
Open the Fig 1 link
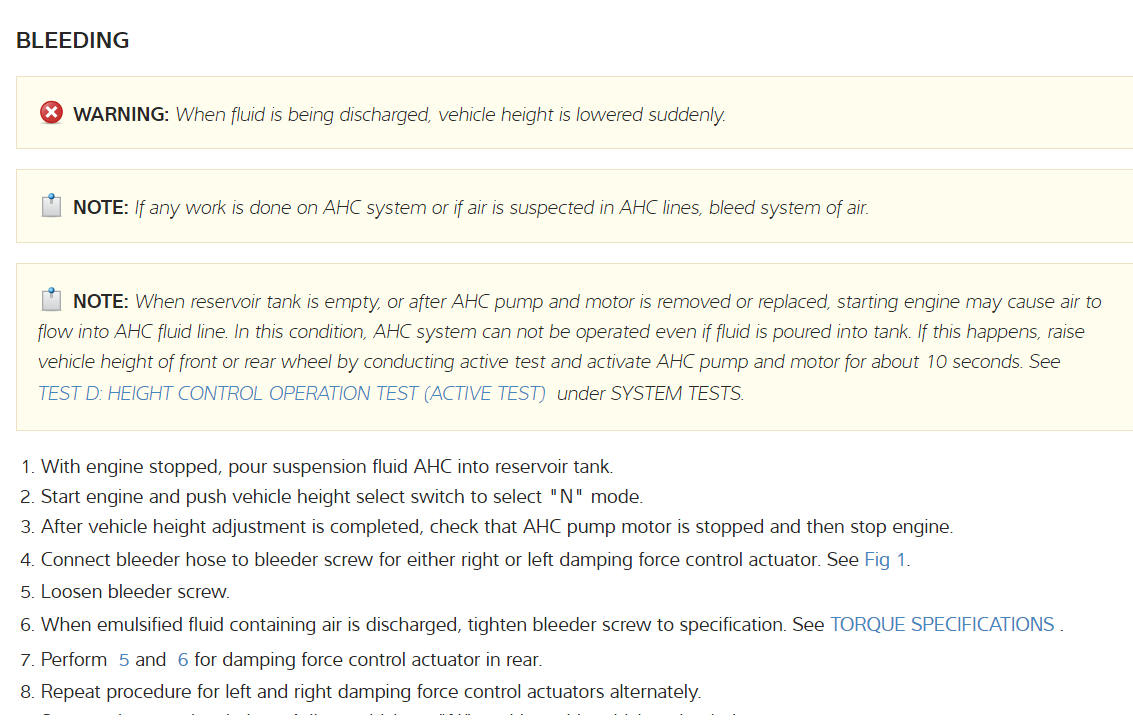coord(885,559)
